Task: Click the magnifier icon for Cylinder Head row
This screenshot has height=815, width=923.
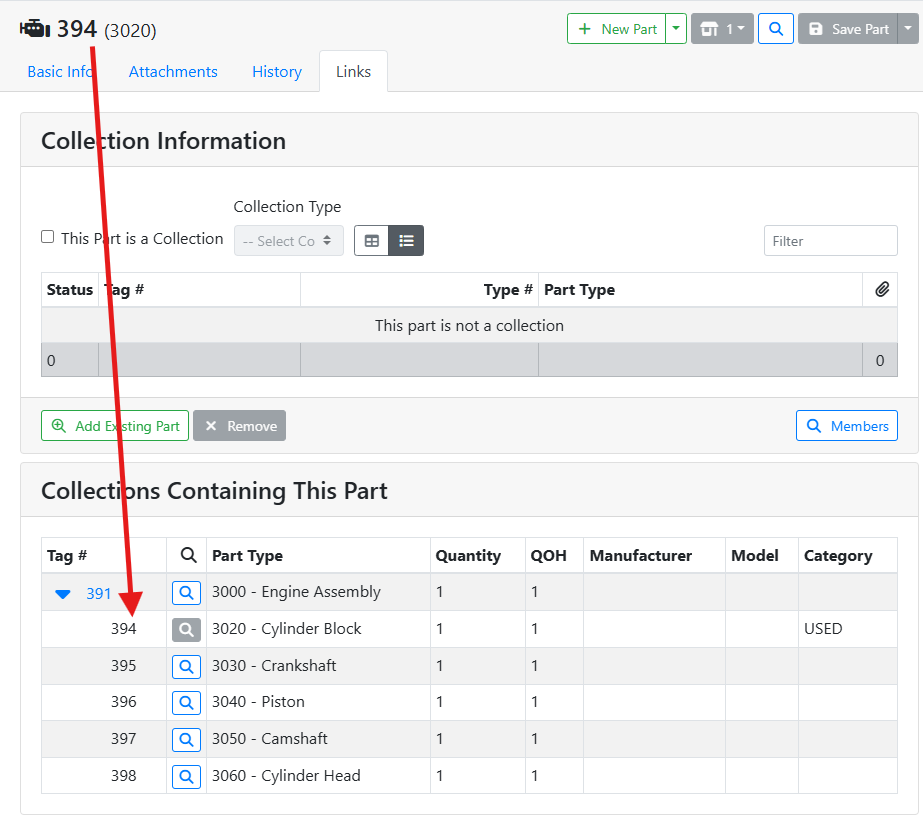Action: tap(186, 776)
